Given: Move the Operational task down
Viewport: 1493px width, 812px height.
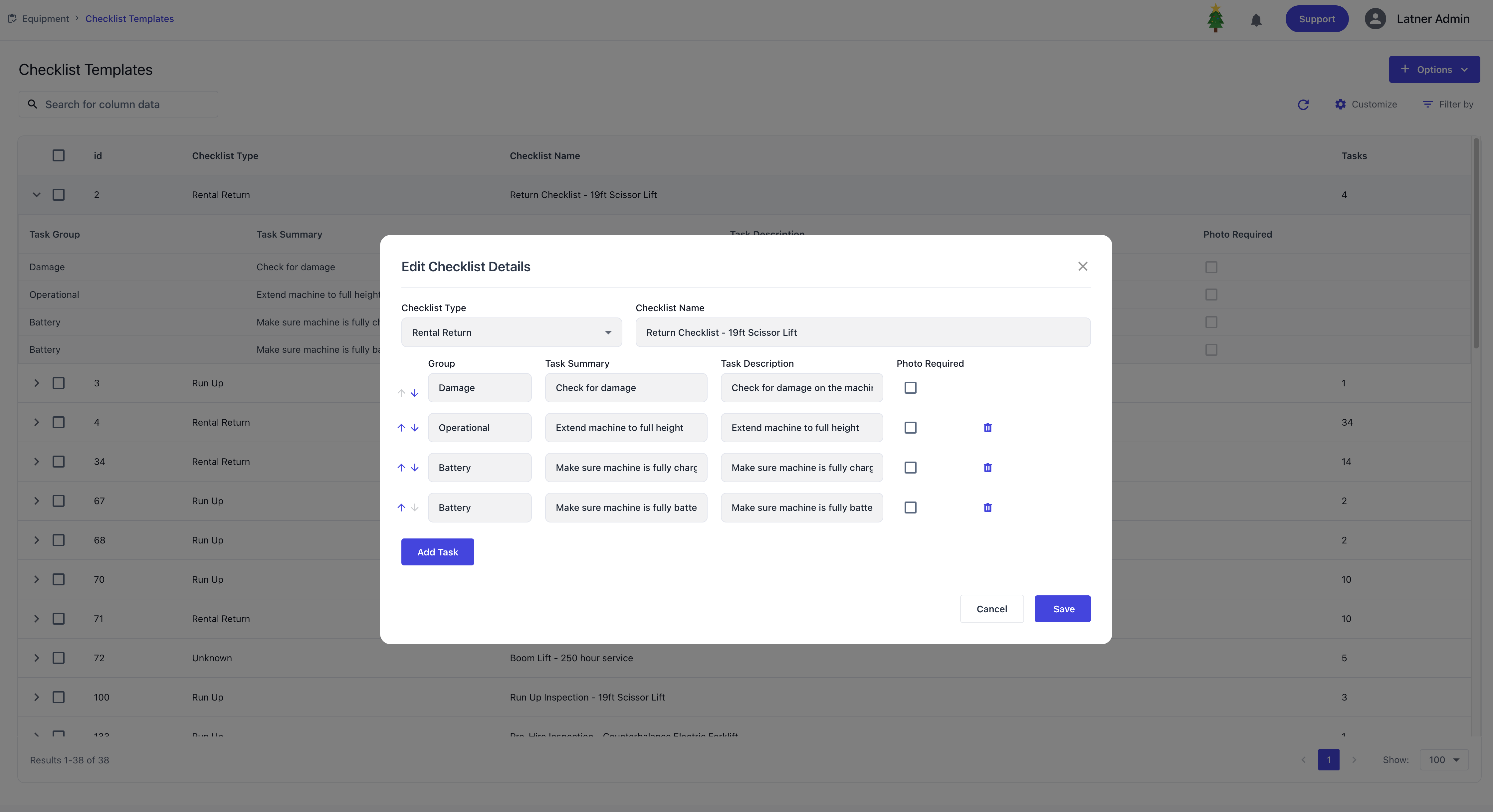Looking at the screenshot, I should coord(414,428).
